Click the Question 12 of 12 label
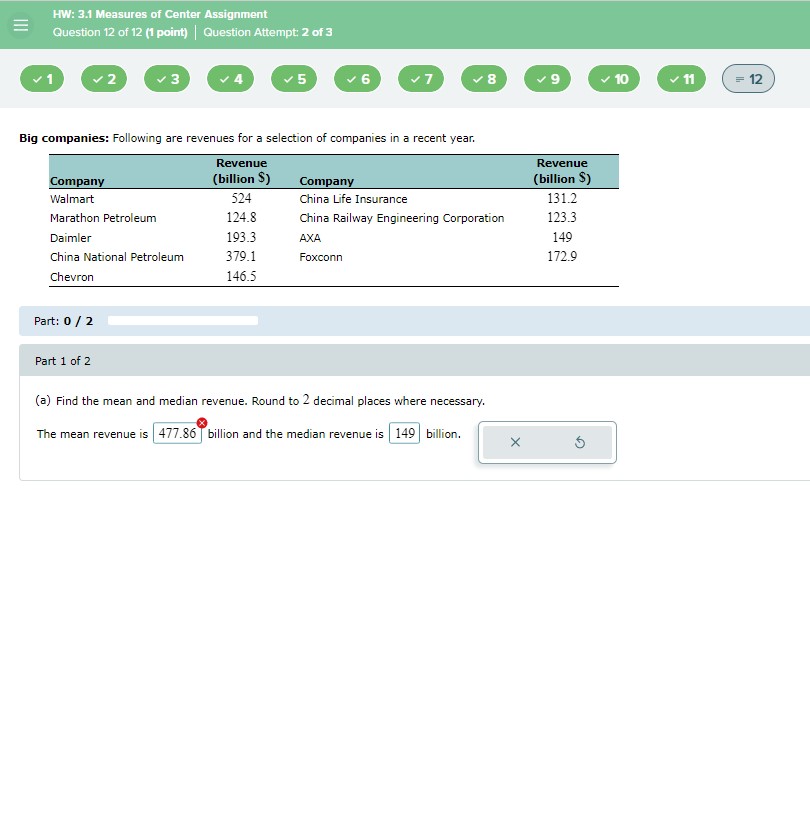810x824 pixels. [120, 32]
